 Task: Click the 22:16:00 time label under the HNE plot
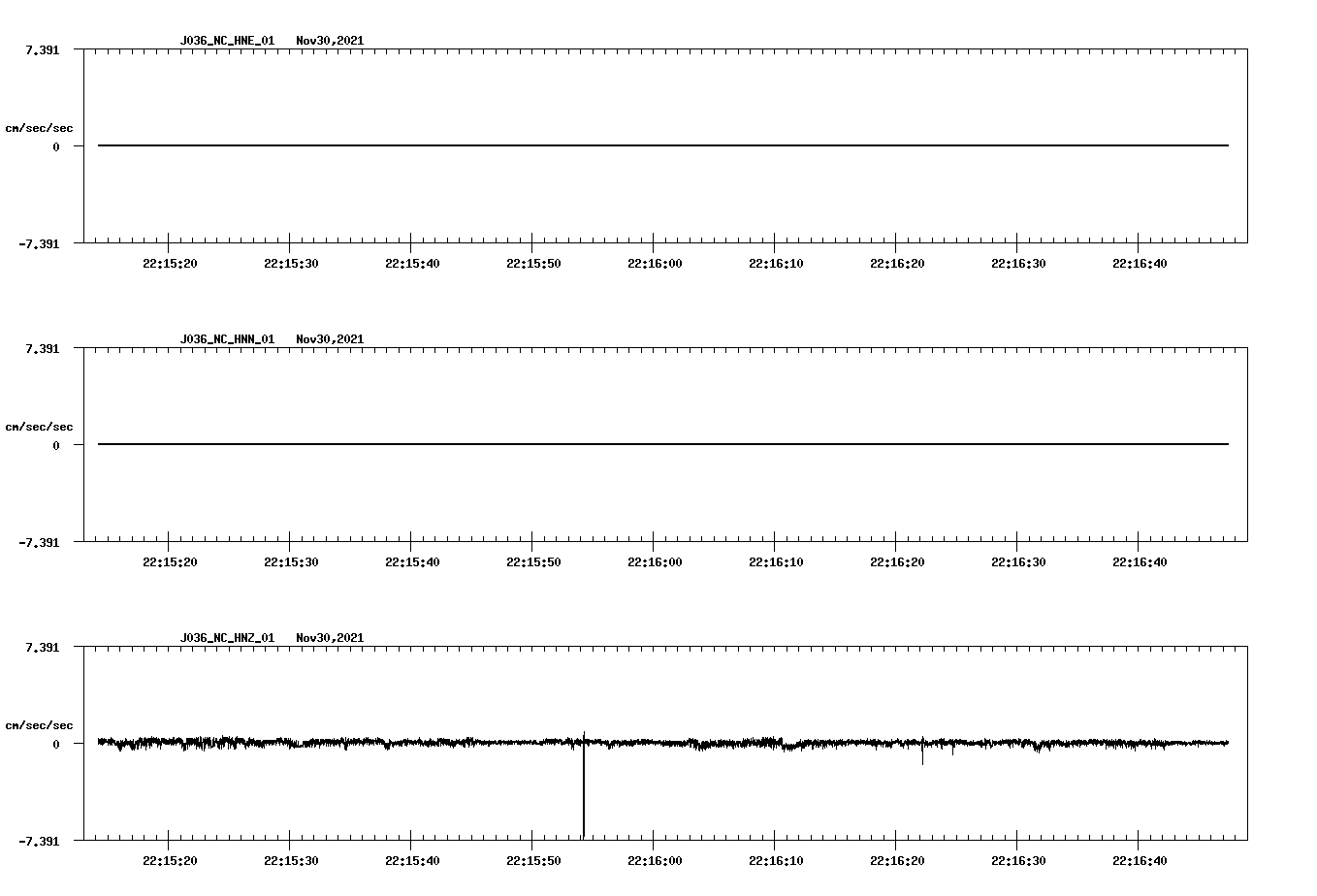(x=655, y=264)
